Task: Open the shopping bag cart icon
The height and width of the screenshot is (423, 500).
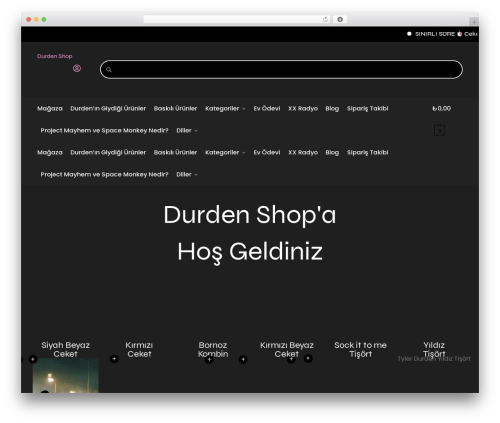Action: [439, 130]
